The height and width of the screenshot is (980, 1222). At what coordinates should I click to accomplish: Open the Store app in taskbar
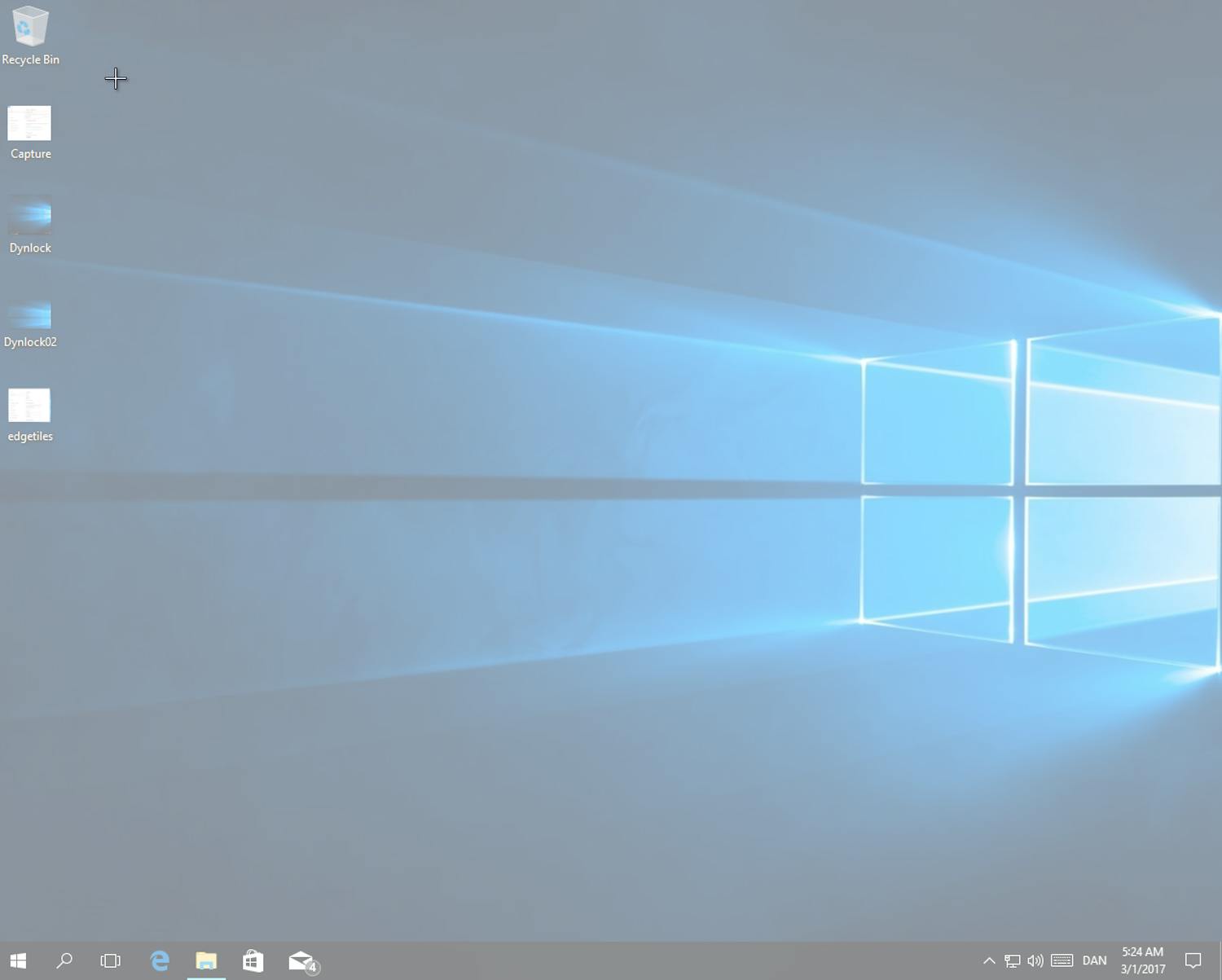[x=253, y=961]
